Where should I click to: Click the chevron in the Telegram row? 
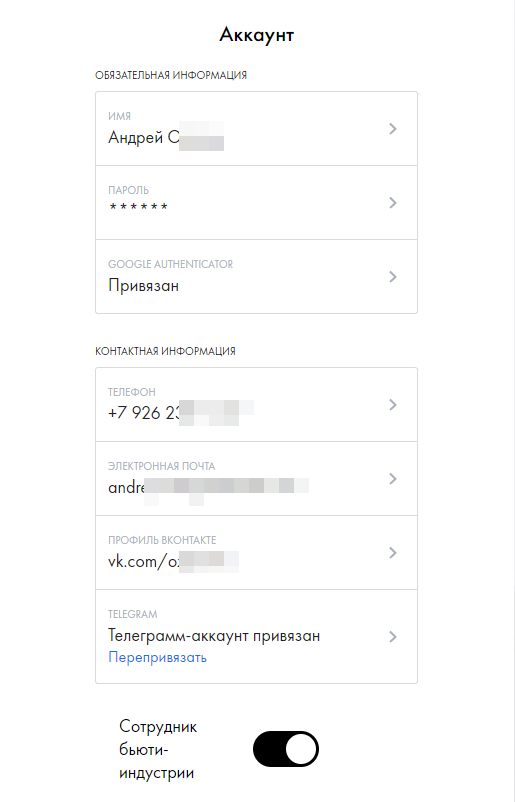pyautogui.click(x=393, y=637)
